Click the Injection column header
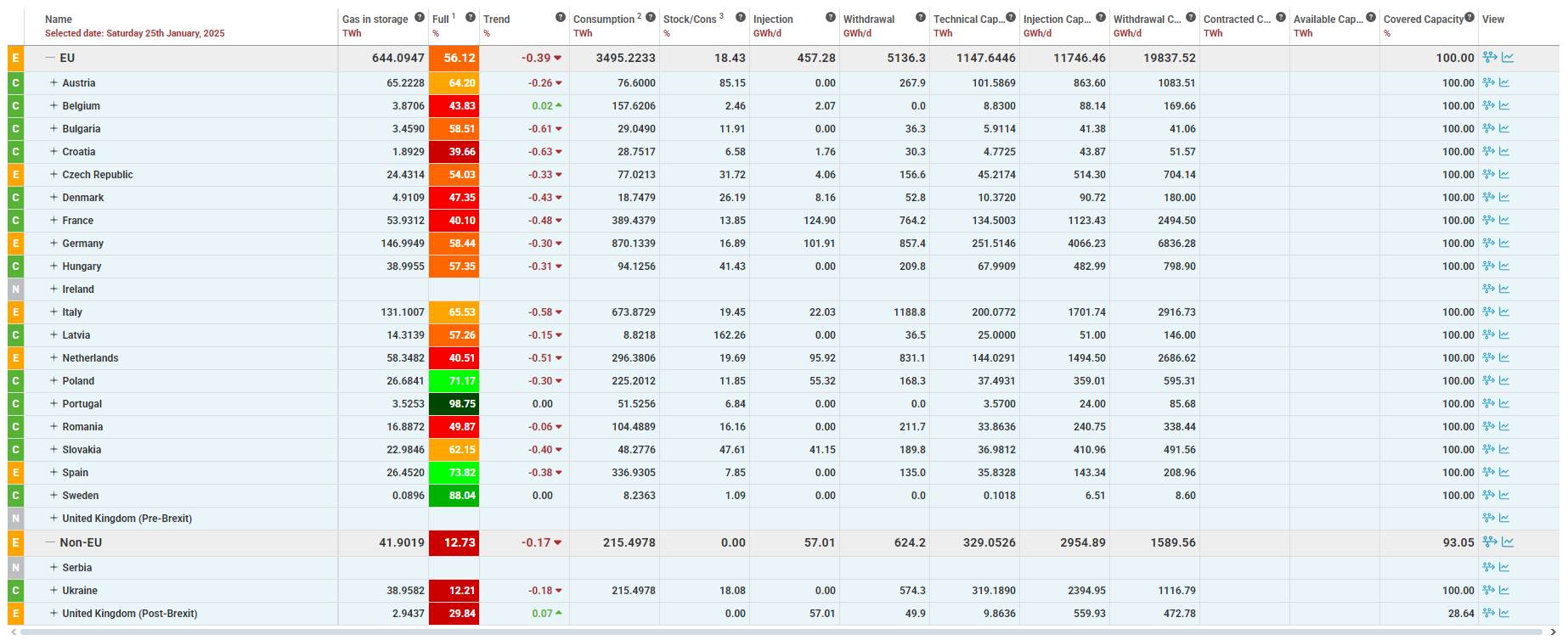The image size is (1568, 640). tap(773, 20)
